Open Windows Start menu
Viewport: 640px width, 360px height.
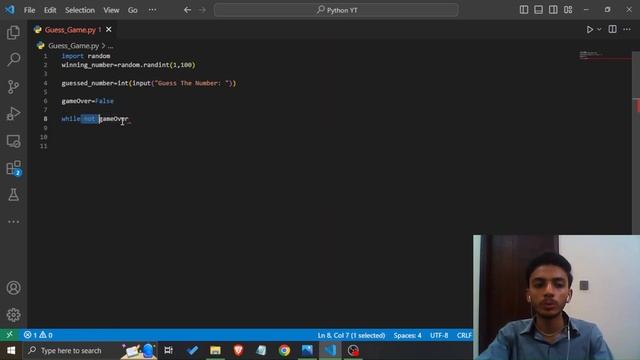click(11, 350)
